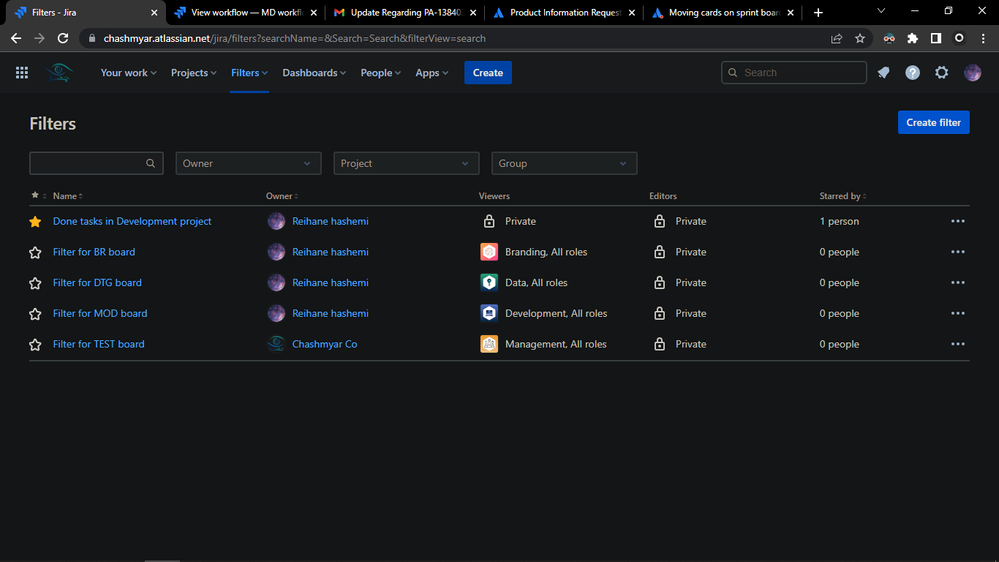Open the new tab plus button
The width and height of the screenshot is (999, 562).
[x=818, y=13]
